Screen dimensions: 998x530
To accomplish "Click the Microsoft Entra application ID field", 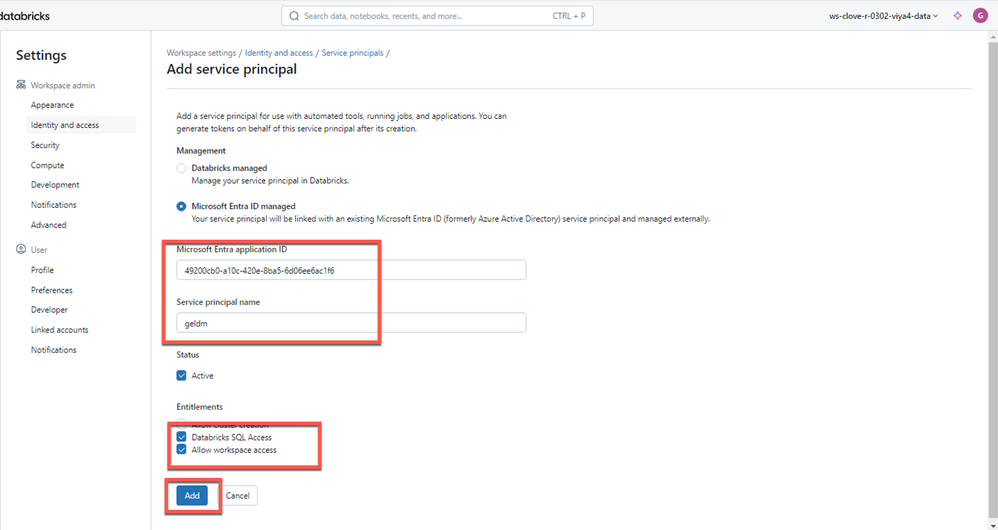I will coord(350,271).
